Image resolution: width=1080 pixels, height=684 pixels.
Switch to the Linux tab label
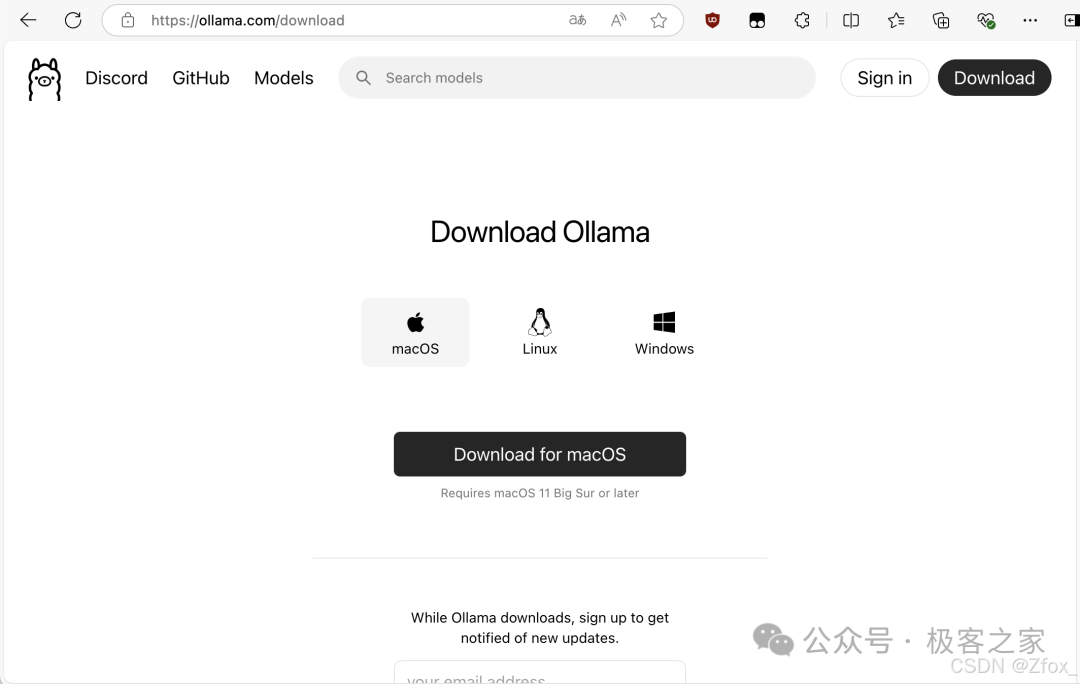(x=540, y=349)
